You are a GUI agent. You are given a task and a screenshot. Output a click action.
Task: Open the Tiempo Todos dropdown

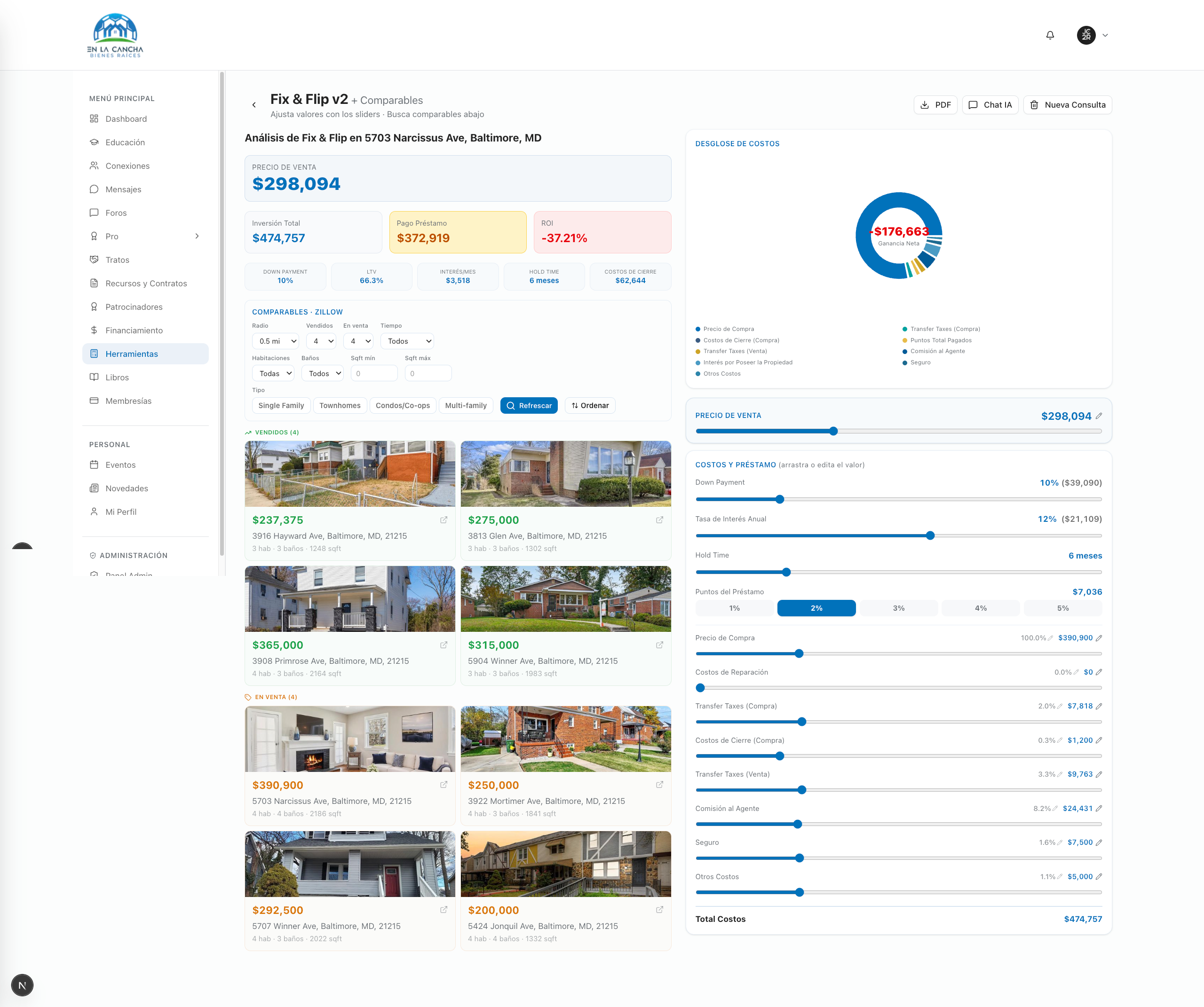[x=406, y=341]
